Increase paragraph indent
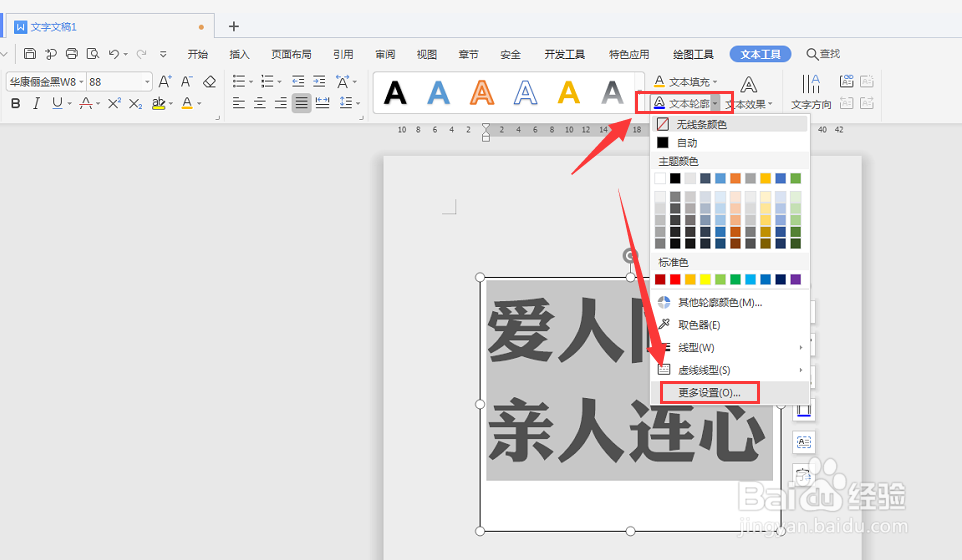 pyautogui.click(x=319, y=82)
